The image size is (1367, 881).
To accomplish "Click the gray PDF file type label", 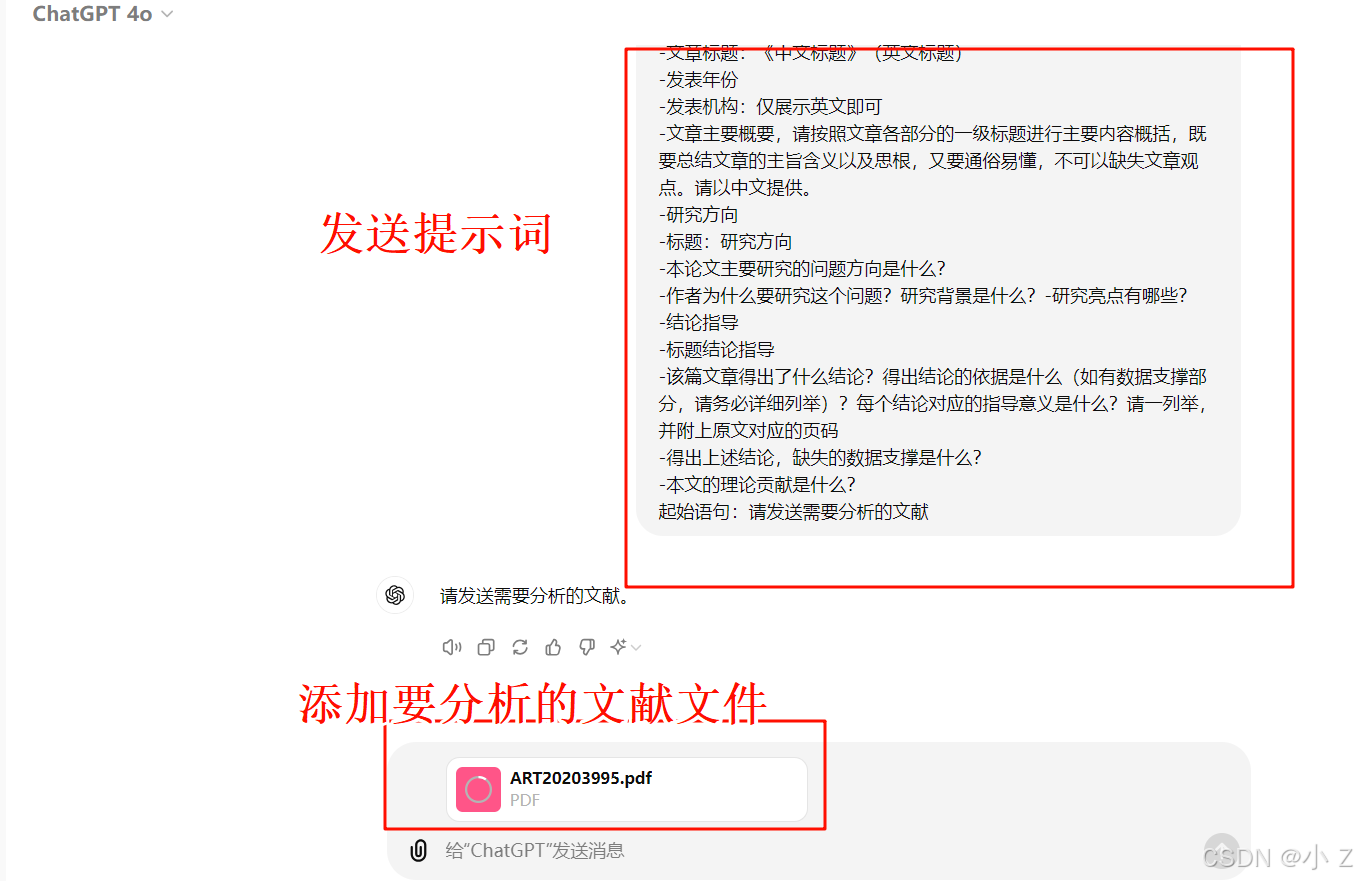I will tap(525, 800).
